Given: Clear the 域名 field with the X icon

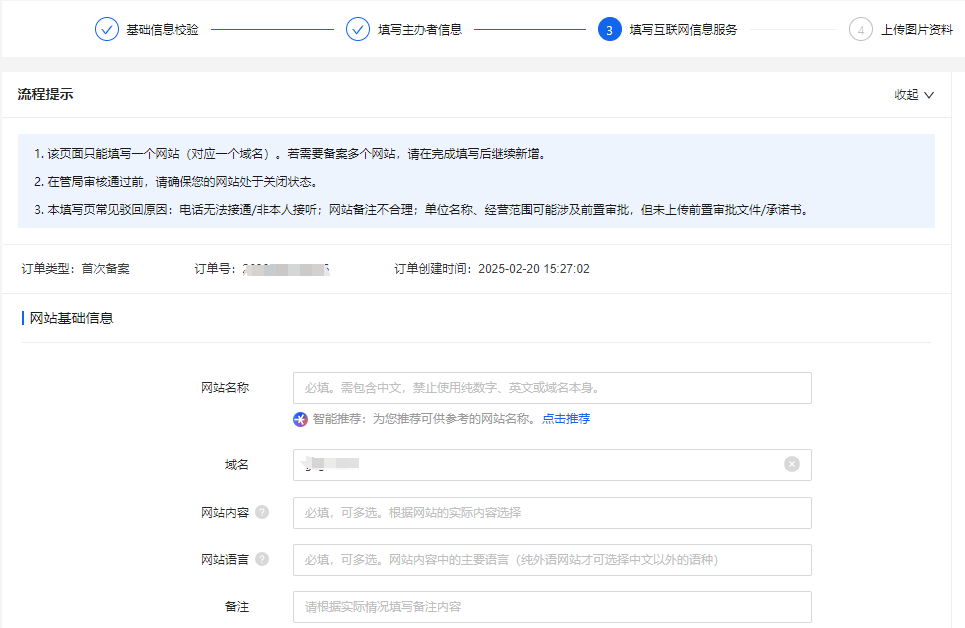Looking at the screenshot, I should click(792, 464).
